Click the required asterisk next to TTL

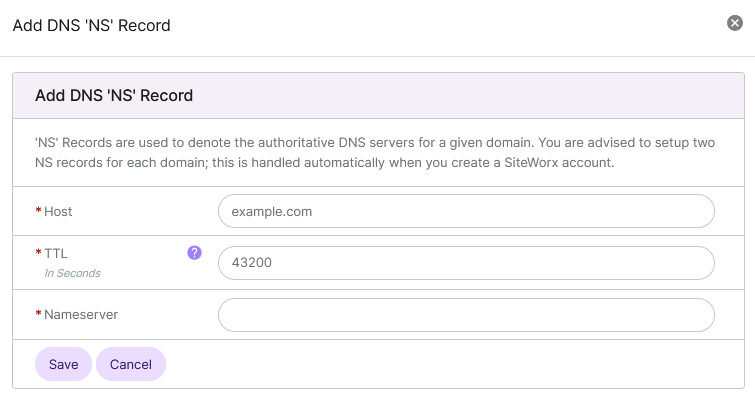[x=38, y=254]
